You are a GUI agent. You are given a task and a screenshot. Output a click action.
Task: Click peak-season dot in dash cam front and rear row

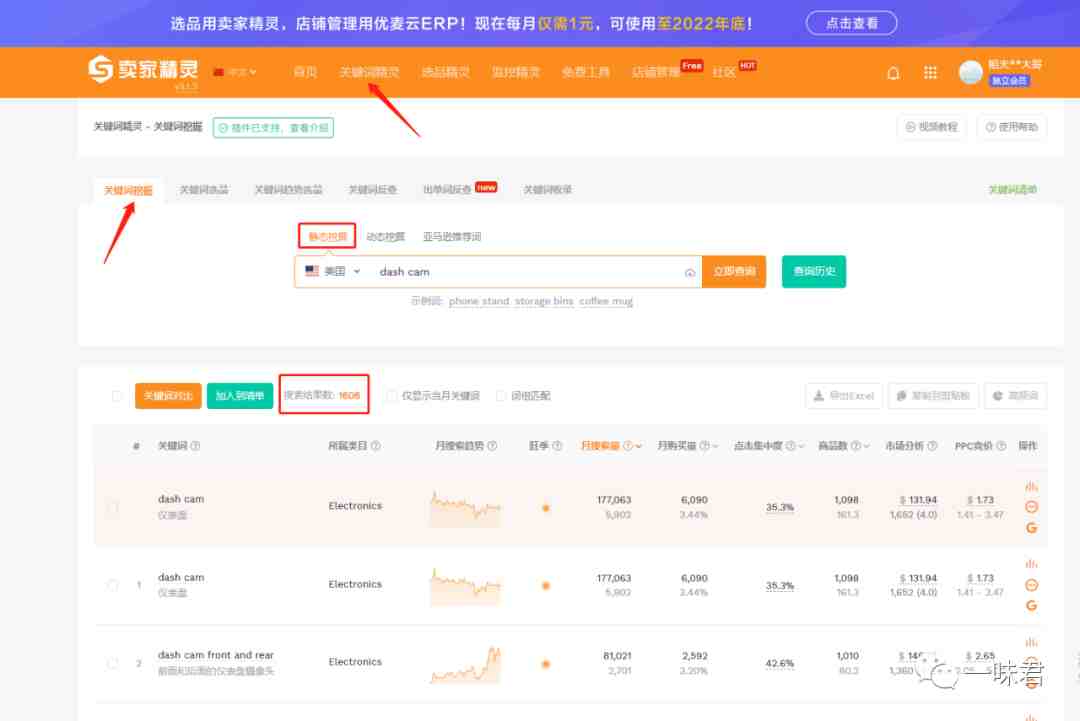click(x=546, y=664)
